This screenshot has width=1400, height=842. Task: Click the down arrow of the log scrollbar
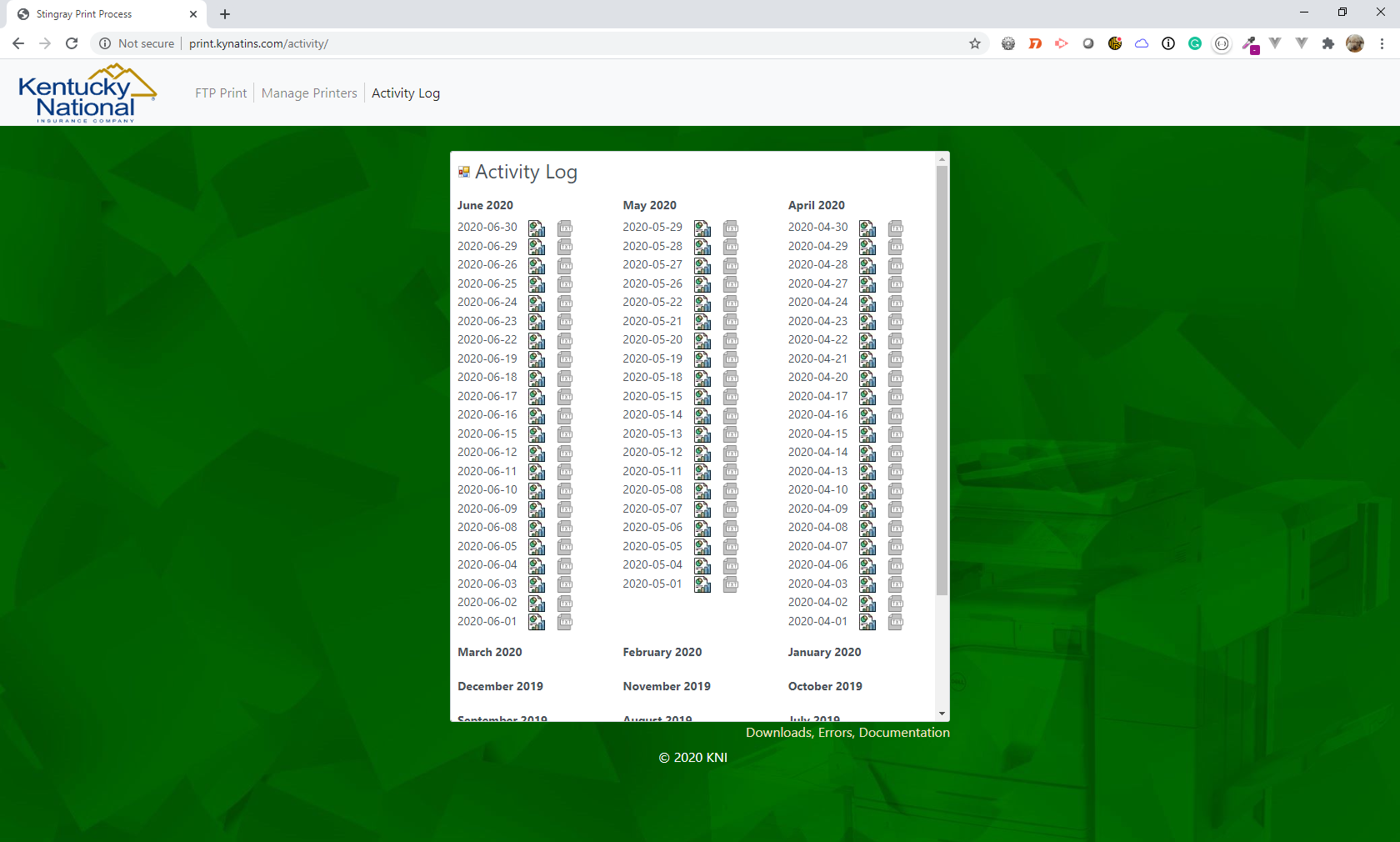click(942, 714)
